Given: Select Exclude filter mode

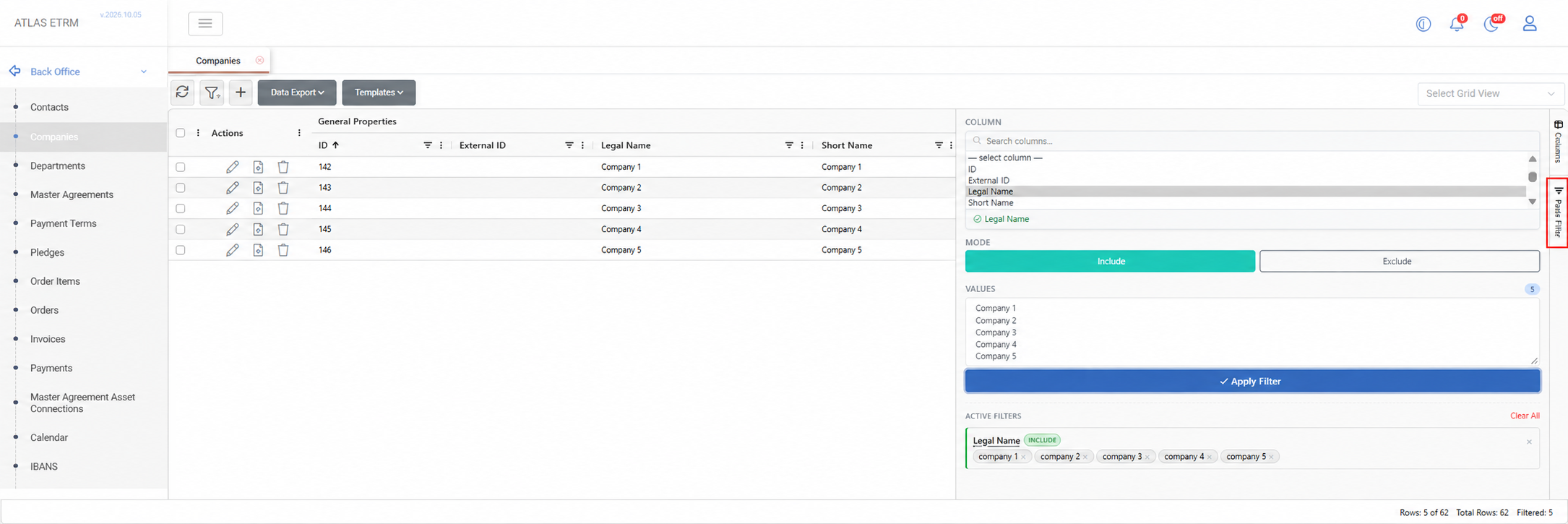Looking at the screenshot, I should 1399,261.
